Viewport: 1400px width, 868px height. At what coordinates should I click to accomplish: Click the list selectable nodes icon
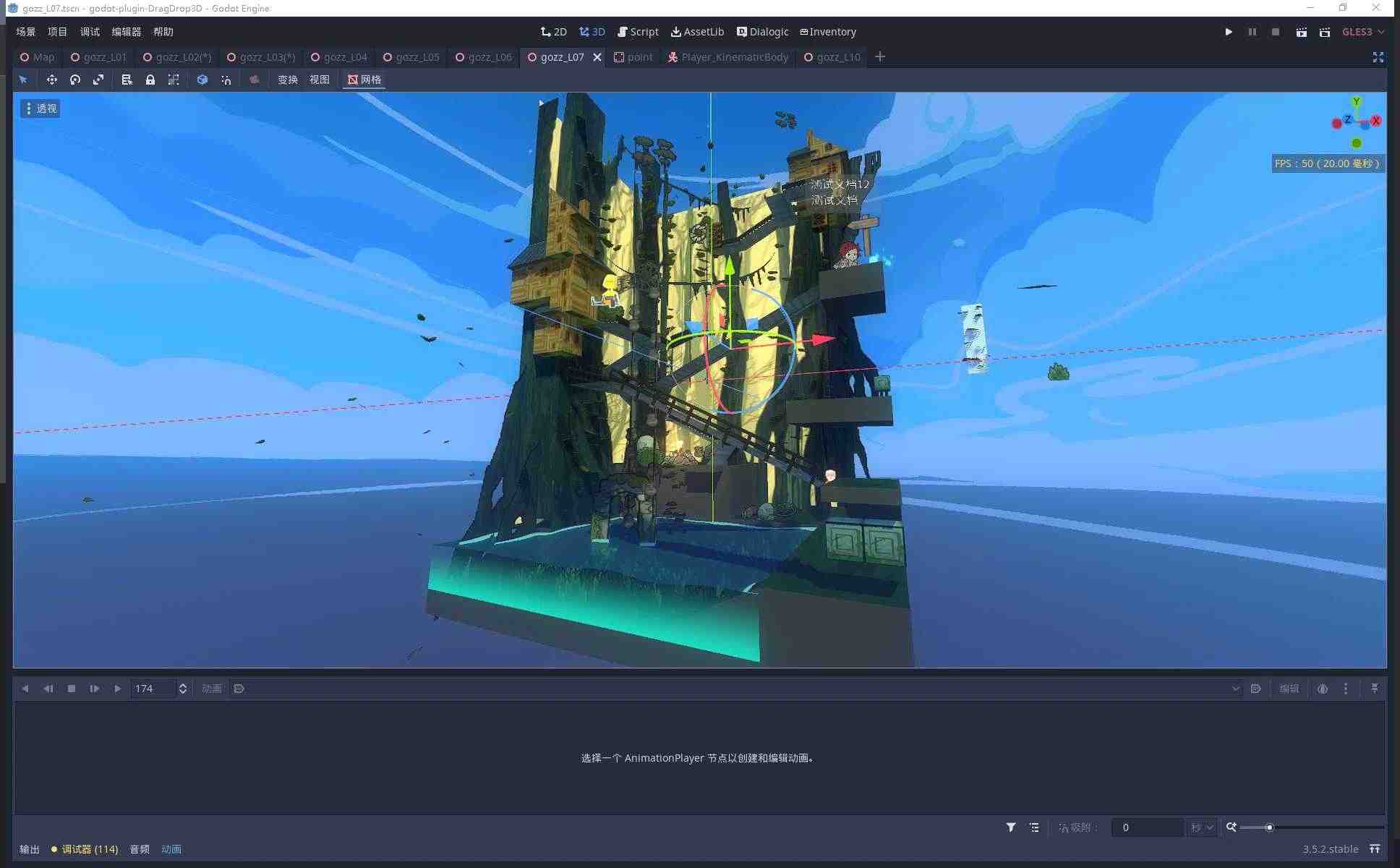[127, 80]
